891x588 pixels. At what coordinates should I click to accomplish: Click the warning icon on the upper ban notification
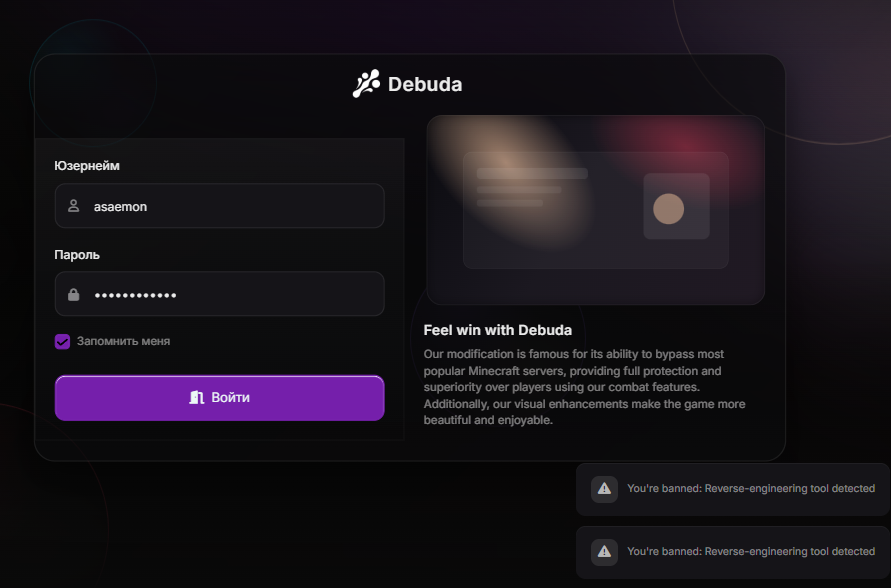click(604, 489)
